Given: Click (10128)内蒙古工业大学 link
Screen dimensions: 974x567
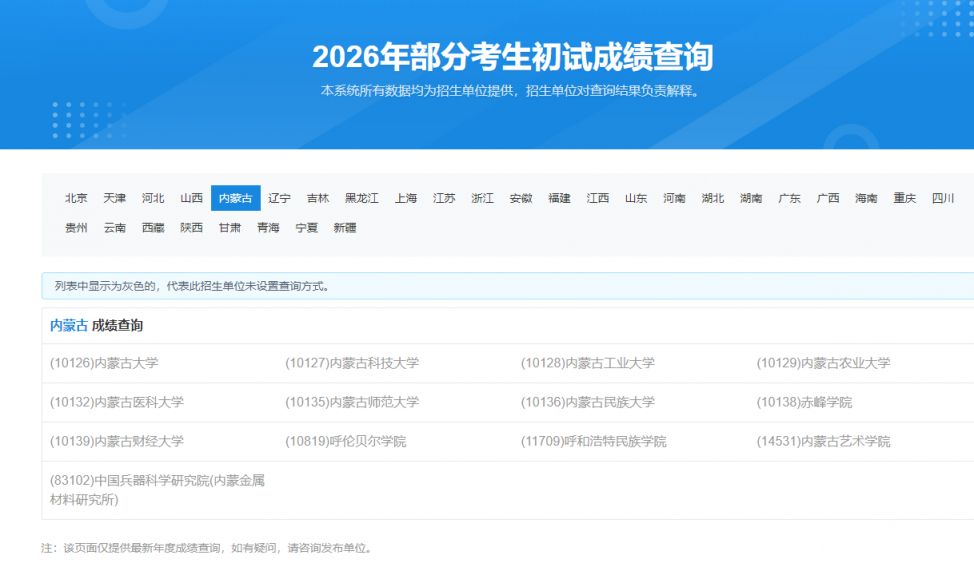Looking at the screenshot, I should point(588,363).
